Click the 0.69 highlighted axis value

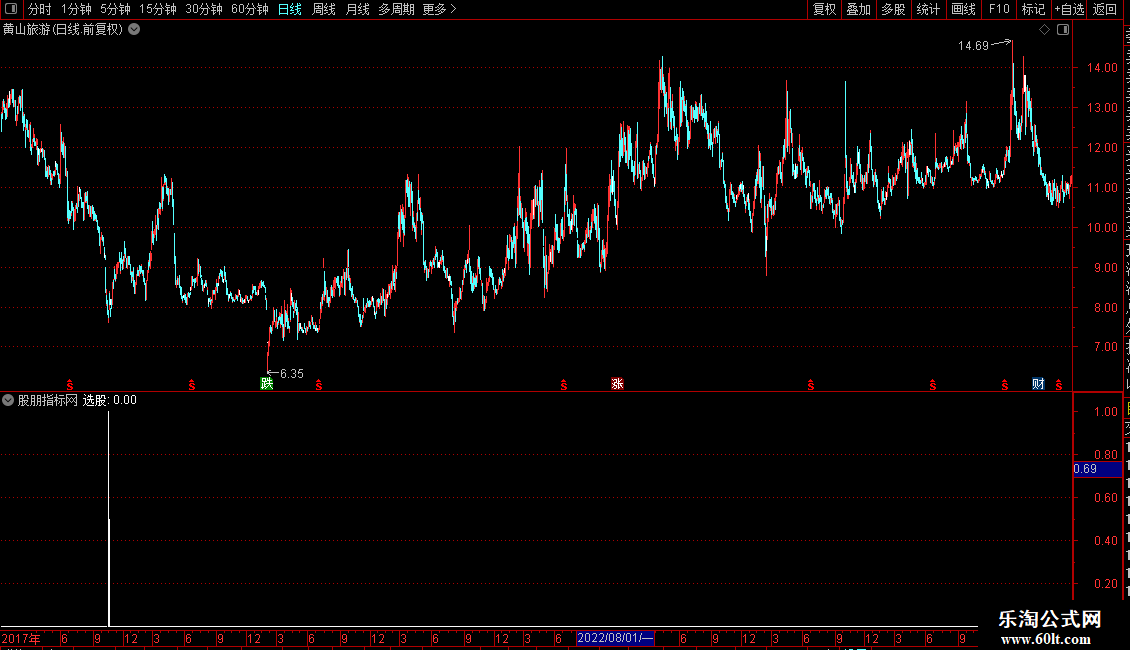[x=1097, y=469]
